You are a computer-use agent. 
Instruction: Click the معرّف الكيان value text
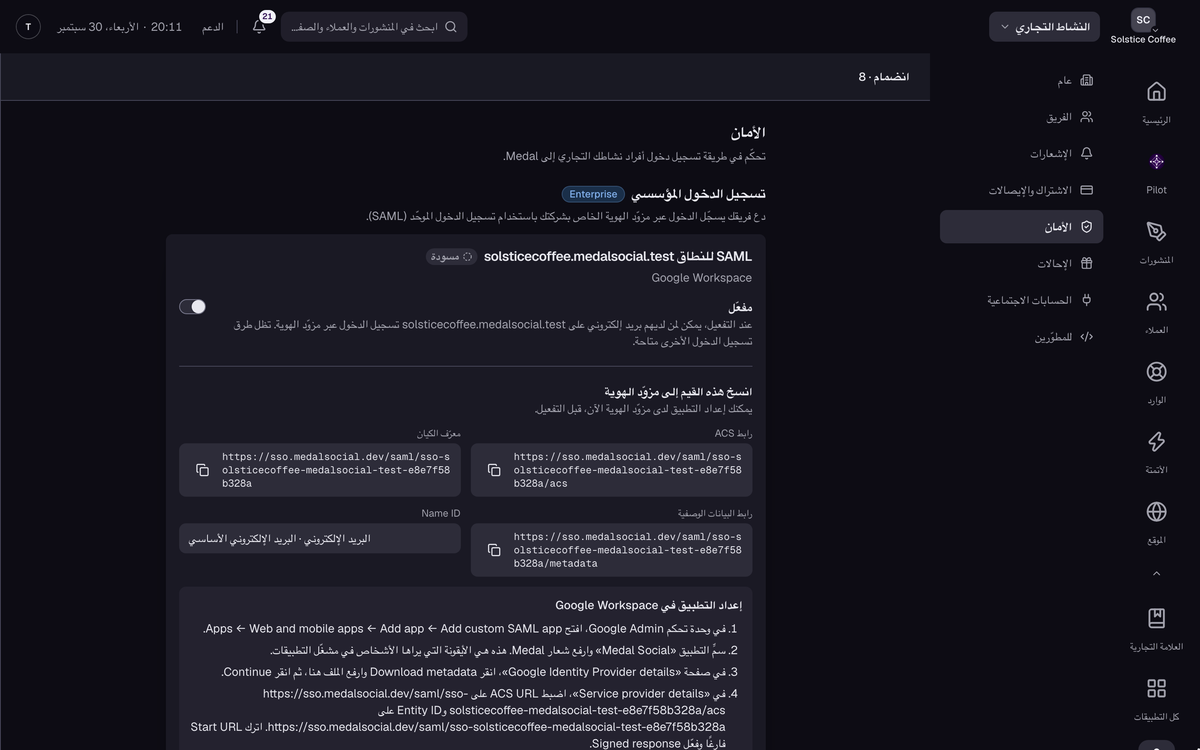click(x=336, y=470)
